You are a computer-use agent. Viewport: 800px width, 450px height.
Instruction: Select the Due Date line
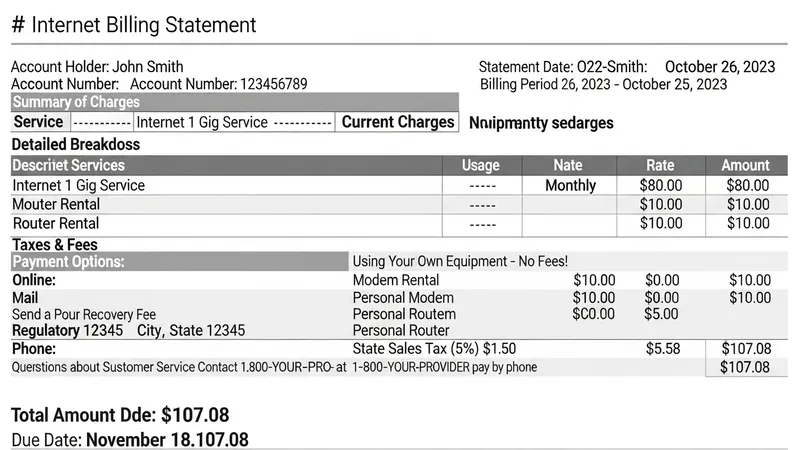click(129, 439)
